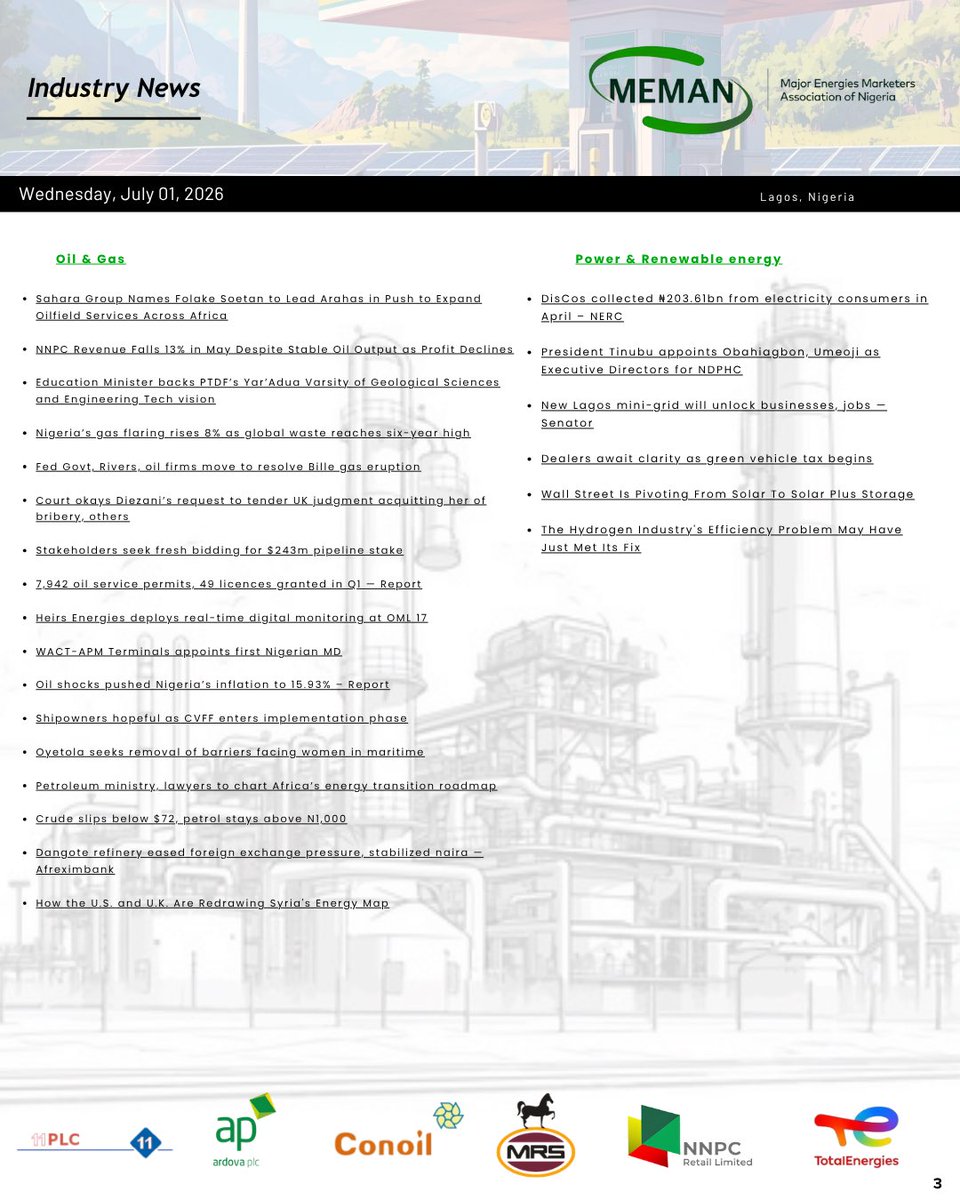Open Oyetola women in maritime article
This screenshot has width=960, height=1200.
229,752
